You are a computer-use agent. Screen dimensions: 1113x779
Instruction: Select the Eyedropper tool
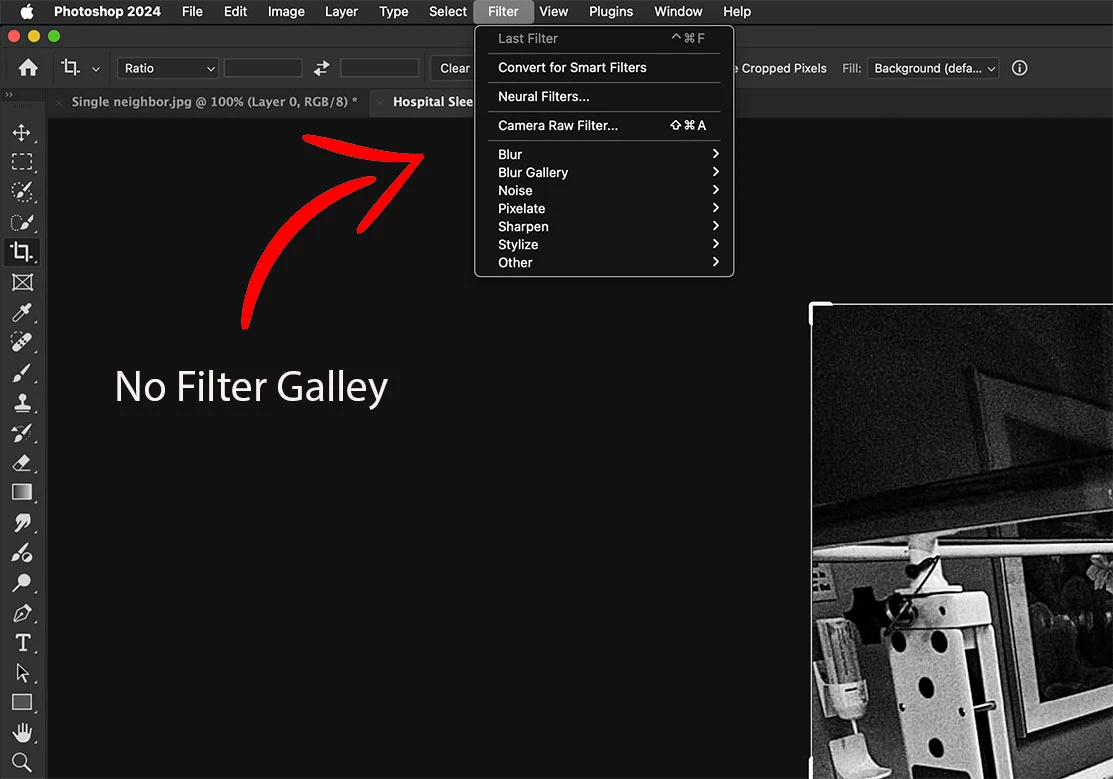[x=21, y=312]
